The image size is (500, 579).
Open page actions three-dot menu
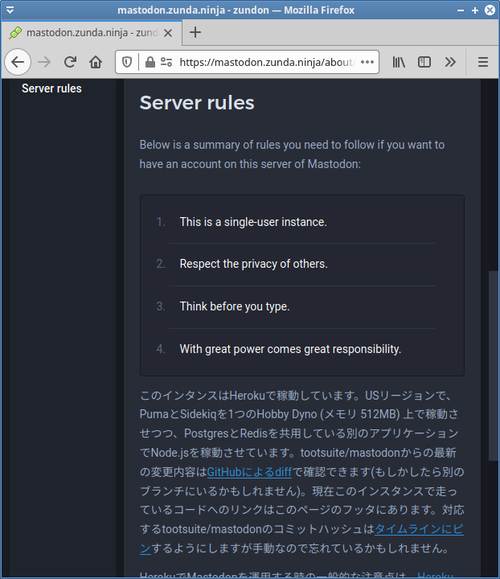367,62
